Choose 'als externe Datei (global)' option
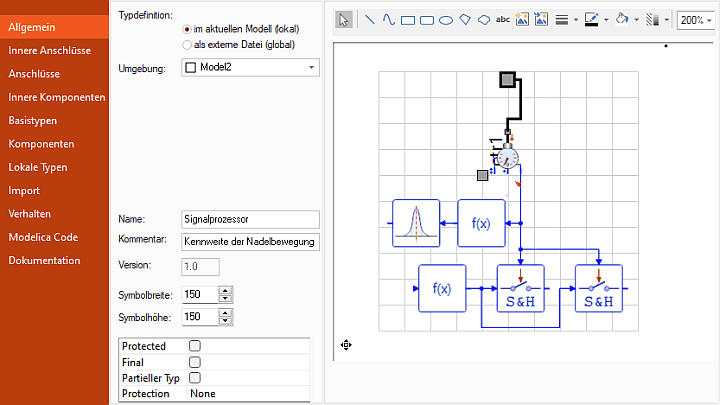Screen dimensions: 720x405 (188, 44)
